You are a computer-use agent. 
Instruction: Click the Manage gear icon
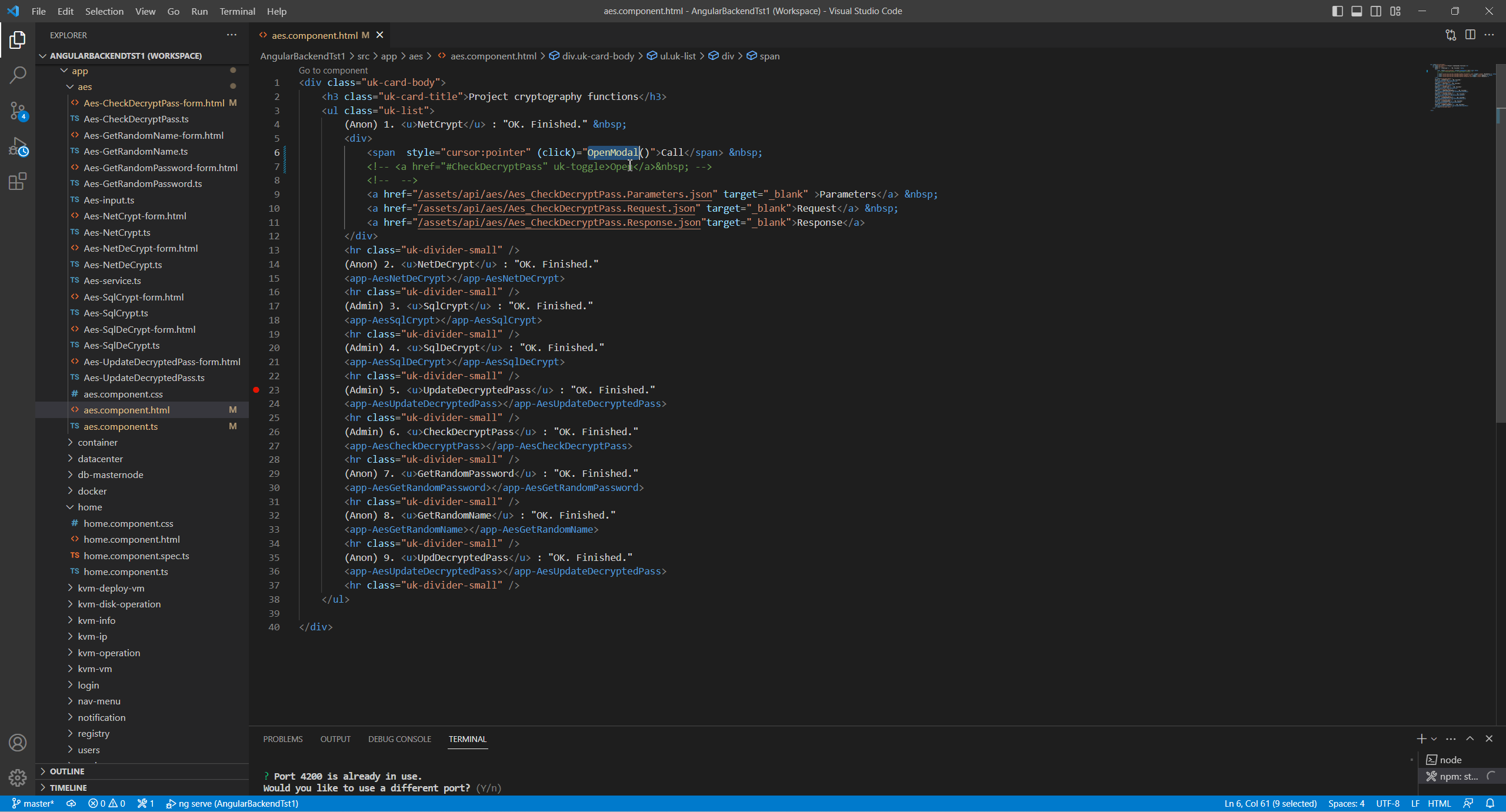click(18, 777)
